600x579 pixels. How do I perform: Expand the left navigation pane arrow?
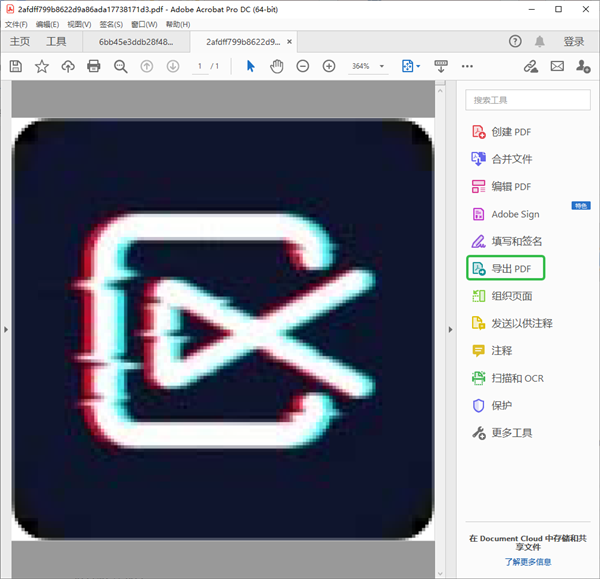coord(6,329)
